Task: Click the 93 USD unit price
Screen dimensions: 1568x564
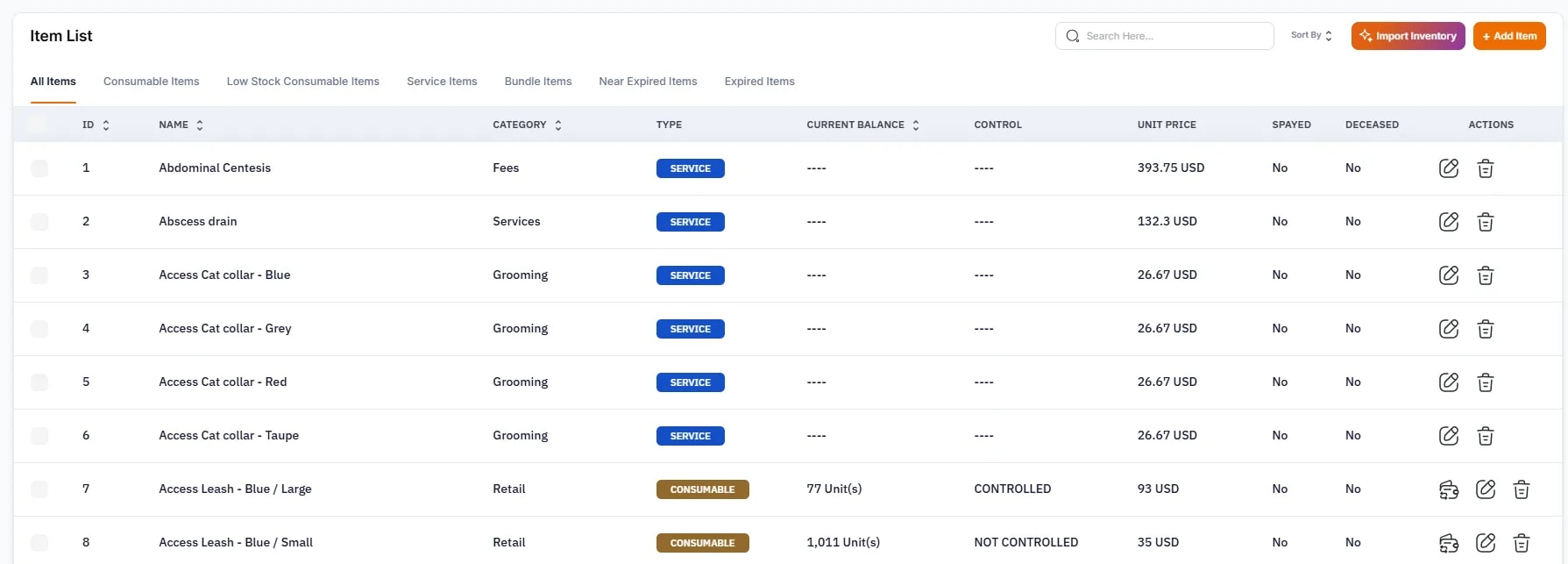Action: [x=1158, y=489]
